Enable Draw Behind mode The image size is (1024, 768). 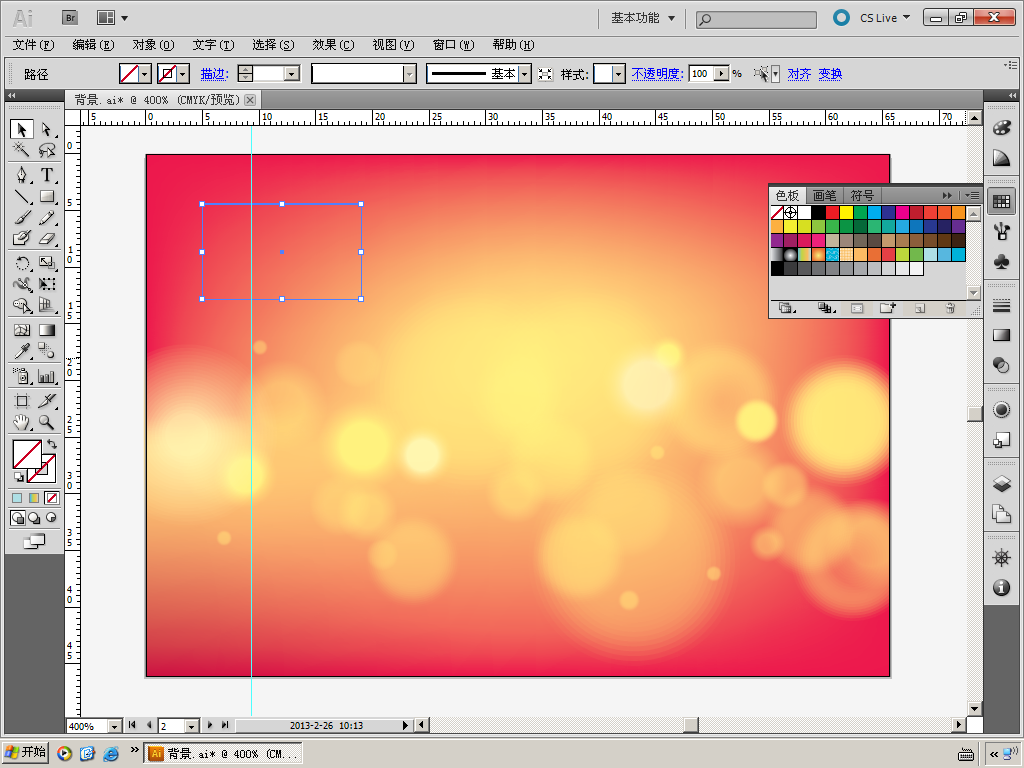pos(34,518)
